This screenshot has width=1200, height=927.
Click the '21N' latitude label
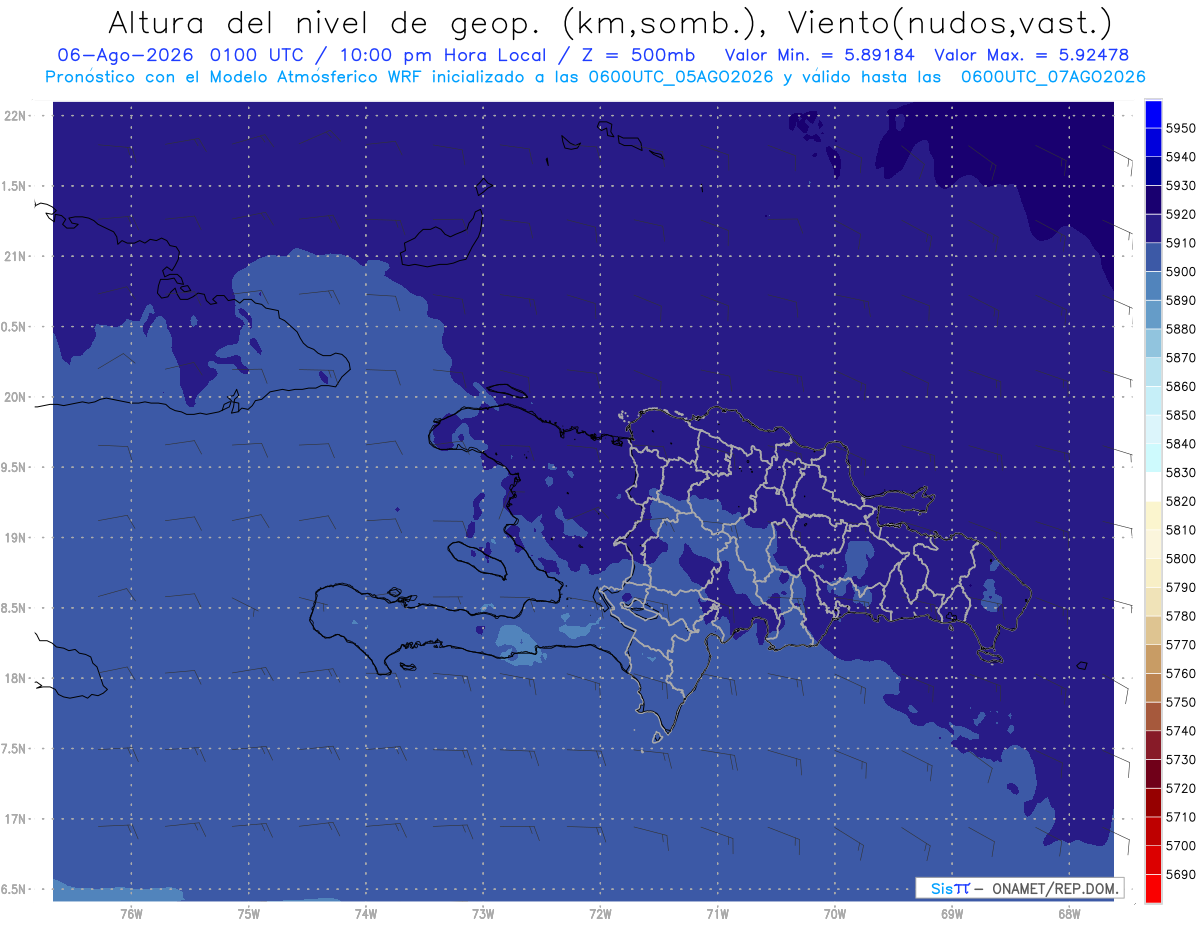(17, 256)
